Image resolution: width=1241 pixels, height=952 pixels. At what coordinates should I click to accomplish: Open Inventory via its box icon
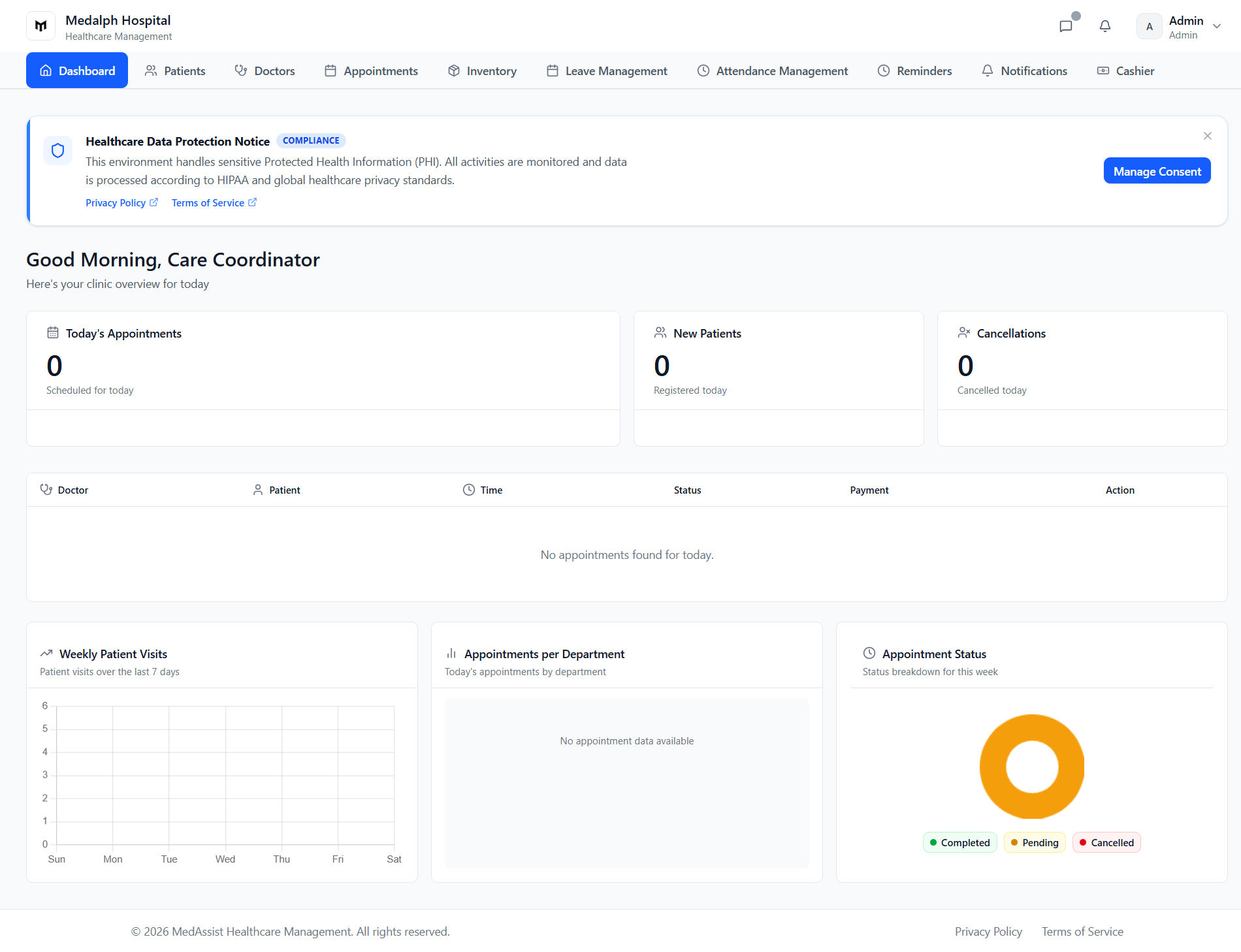point(454,71)
